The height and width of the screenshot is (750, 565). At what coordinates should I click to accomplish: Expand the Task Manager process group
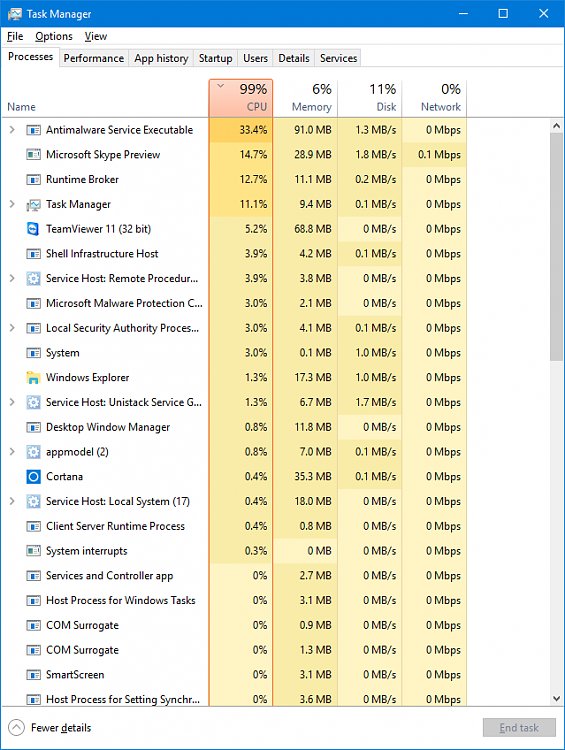coord(12,204)
